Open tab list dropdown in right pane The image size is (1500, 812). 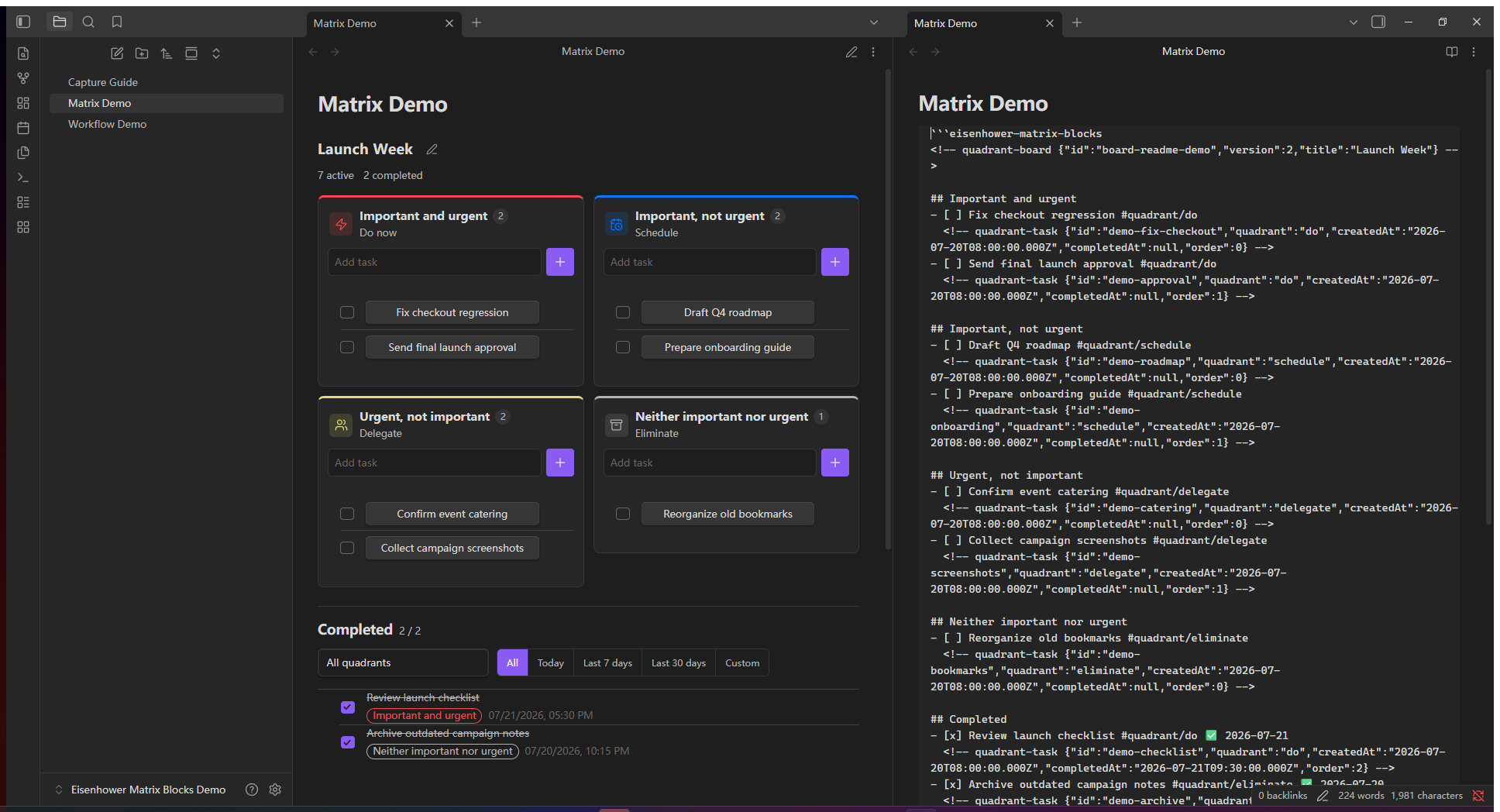click(x=1354, y=22)
